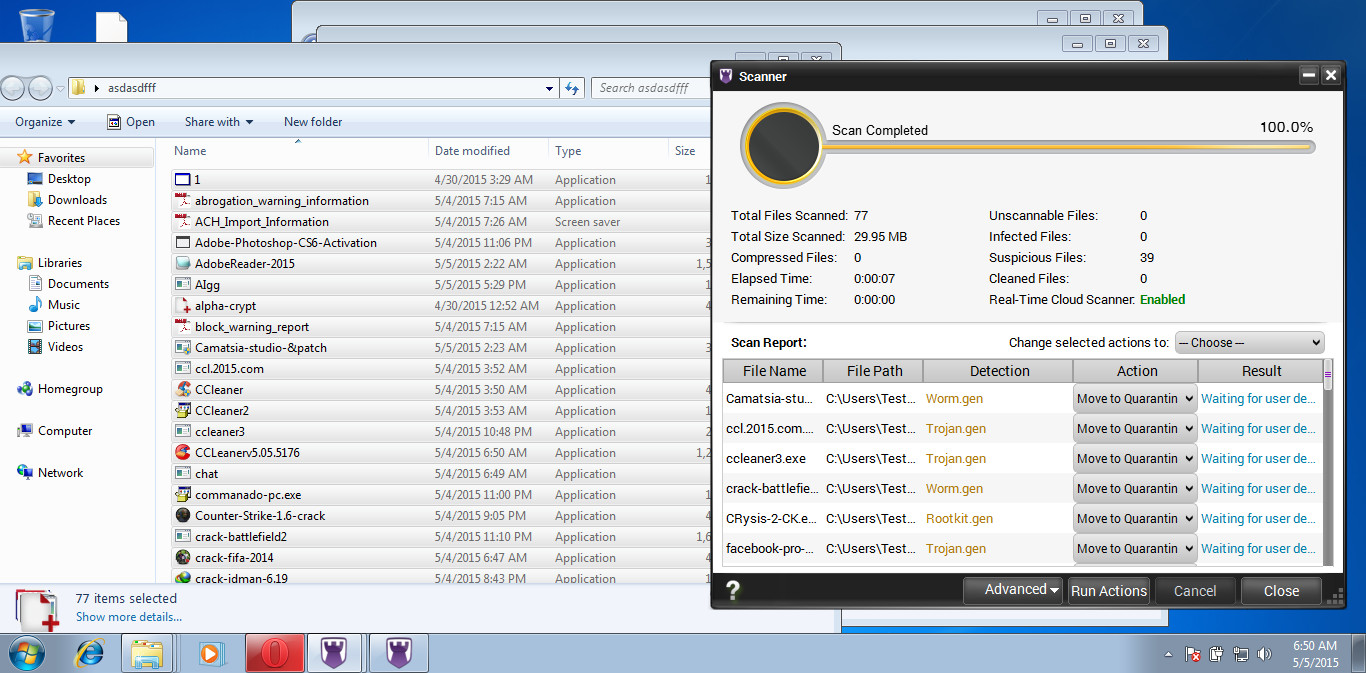Select AdobeReader-2015 file icon
This screenshot has width=1366, height=673.
coord(183,264)
